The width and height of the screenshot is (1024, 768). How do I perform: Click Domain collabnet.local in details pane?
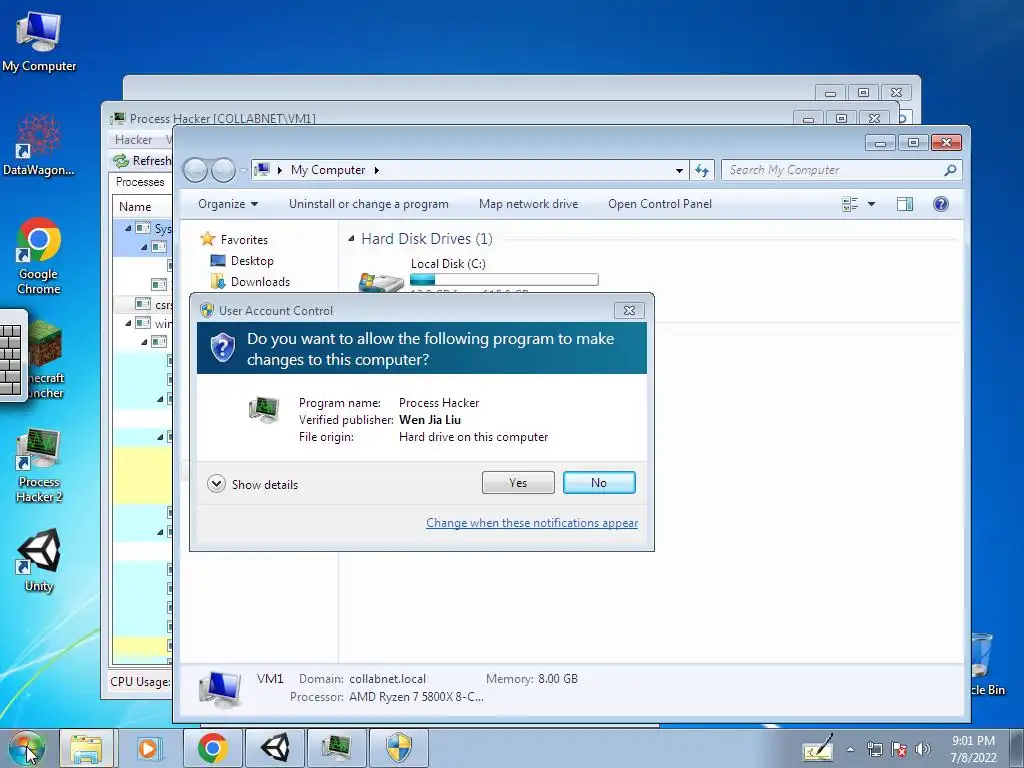tap(362, 679)
